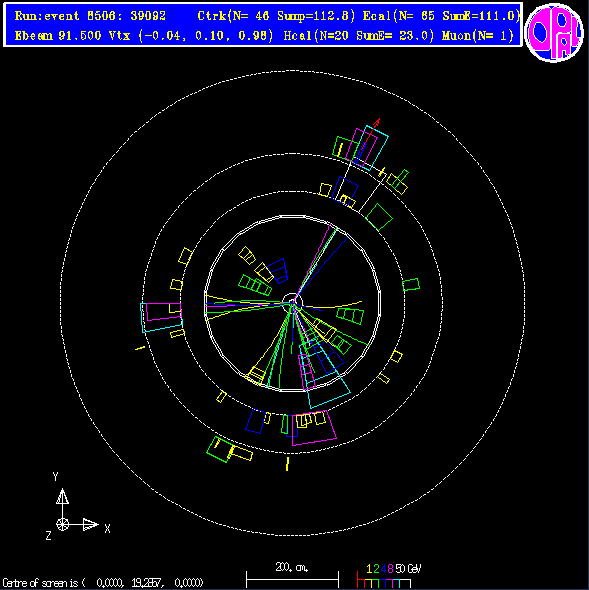The width and height of the screenshot is (589, 590).
Task: Click the isolated green box on the right side
Action: click(x=411, y=284)
